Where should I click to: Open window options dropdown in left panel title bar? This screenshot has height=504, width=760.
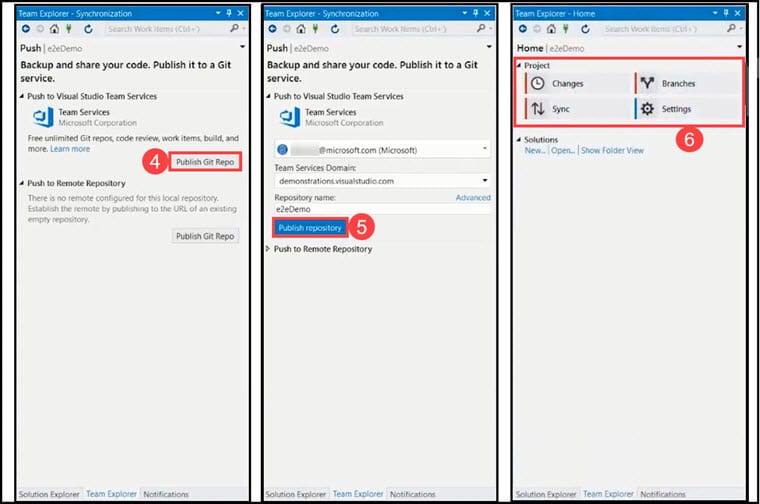pos(218,13)
